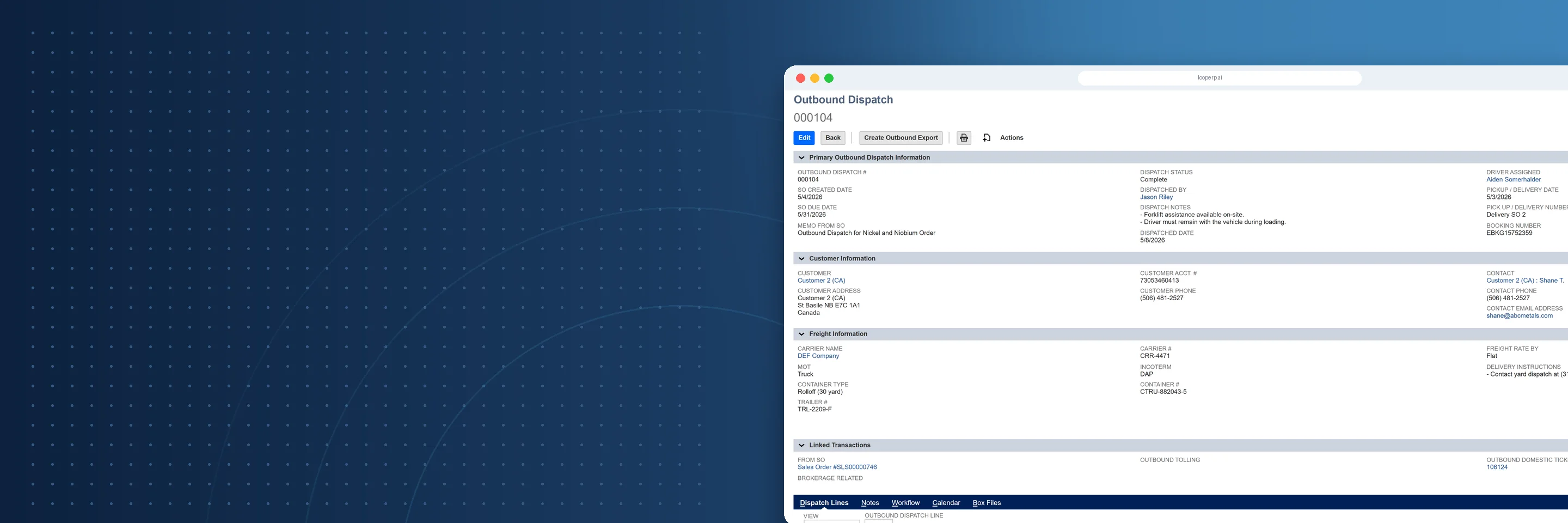Open the Workflow tab
The width and height of the screenshot is (1568, 523).
(x=905, y=503)
